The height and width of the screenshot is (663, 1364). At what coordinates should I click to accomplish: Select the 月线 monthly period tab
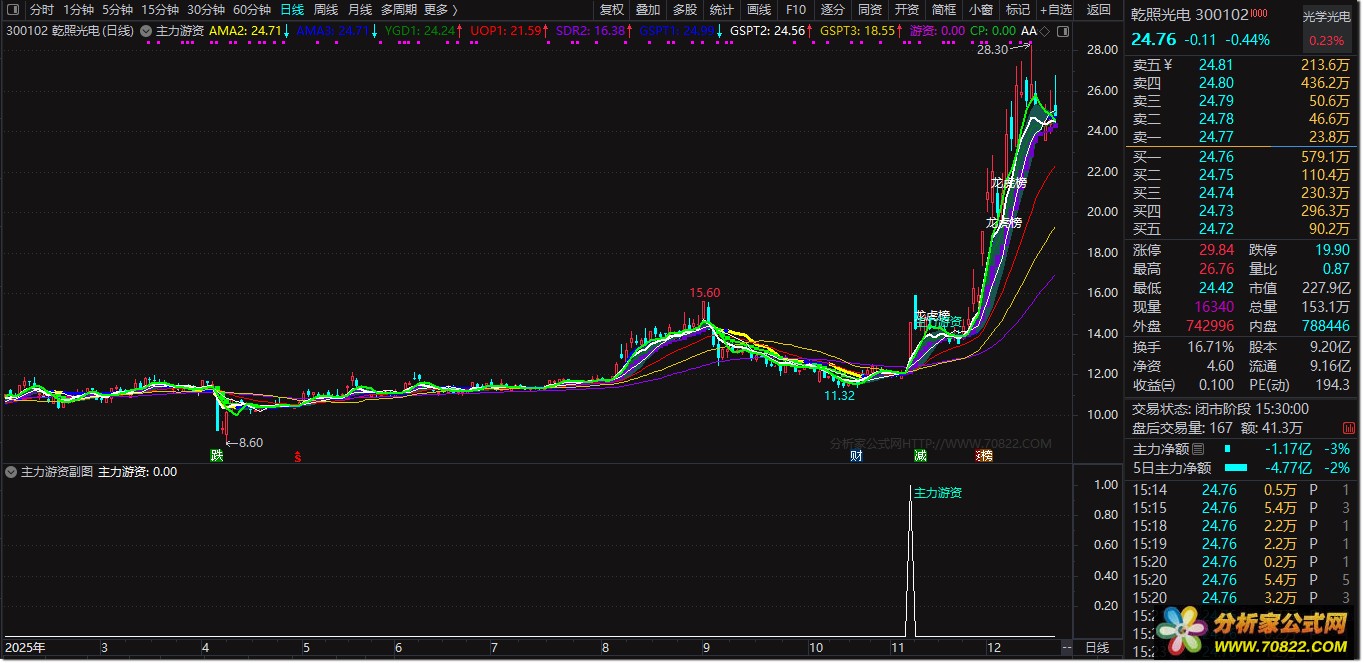coord(360,10)
